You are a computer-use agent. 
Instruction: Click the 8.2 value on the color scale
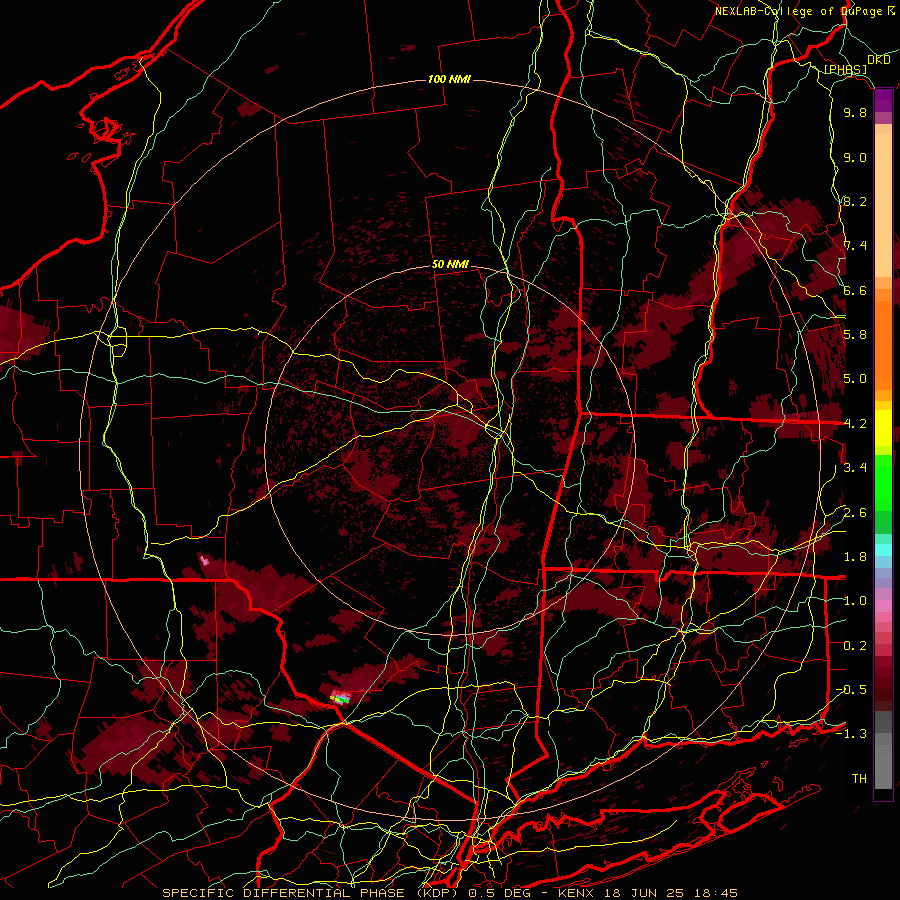(x=855, y=201)
